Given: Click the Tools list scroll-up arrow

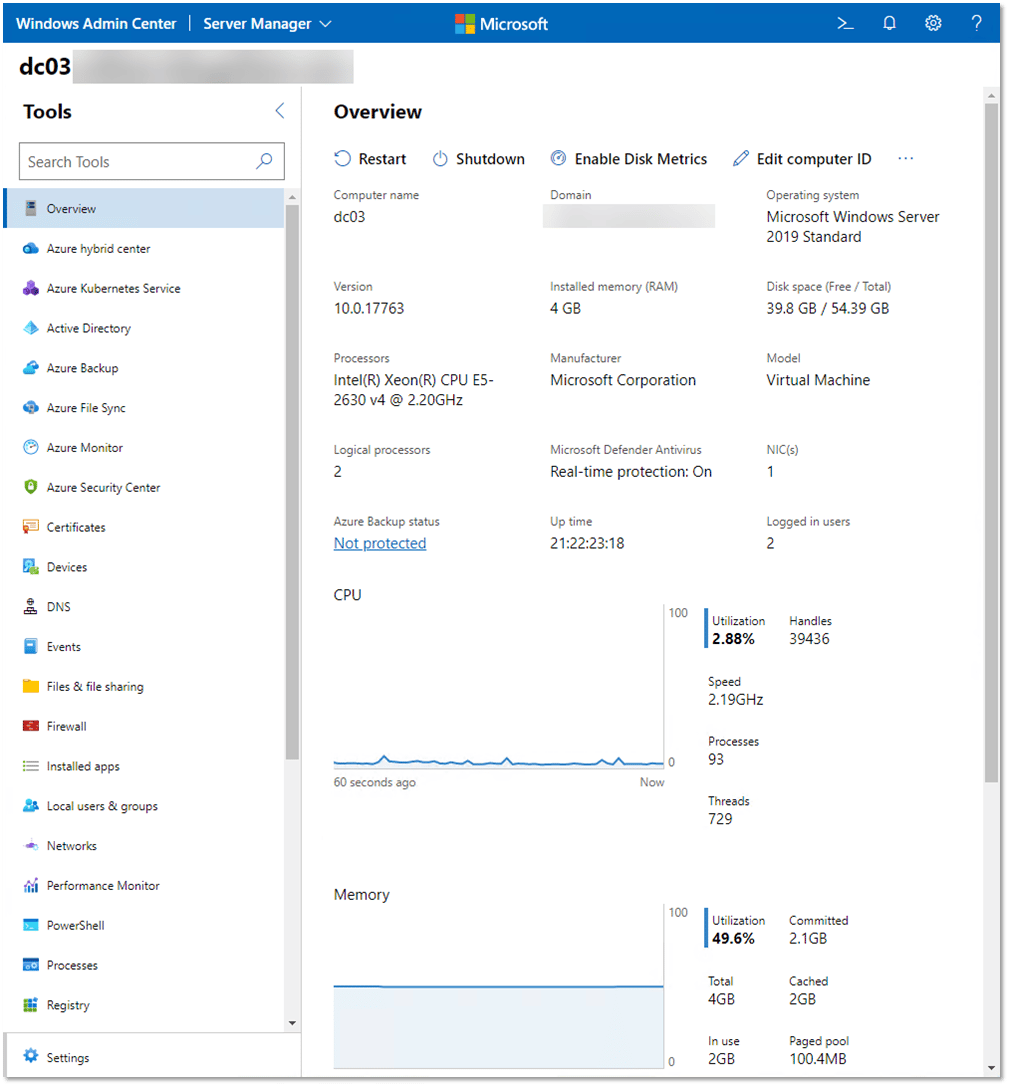Looking at the screenshot, I should click(292, 197).
